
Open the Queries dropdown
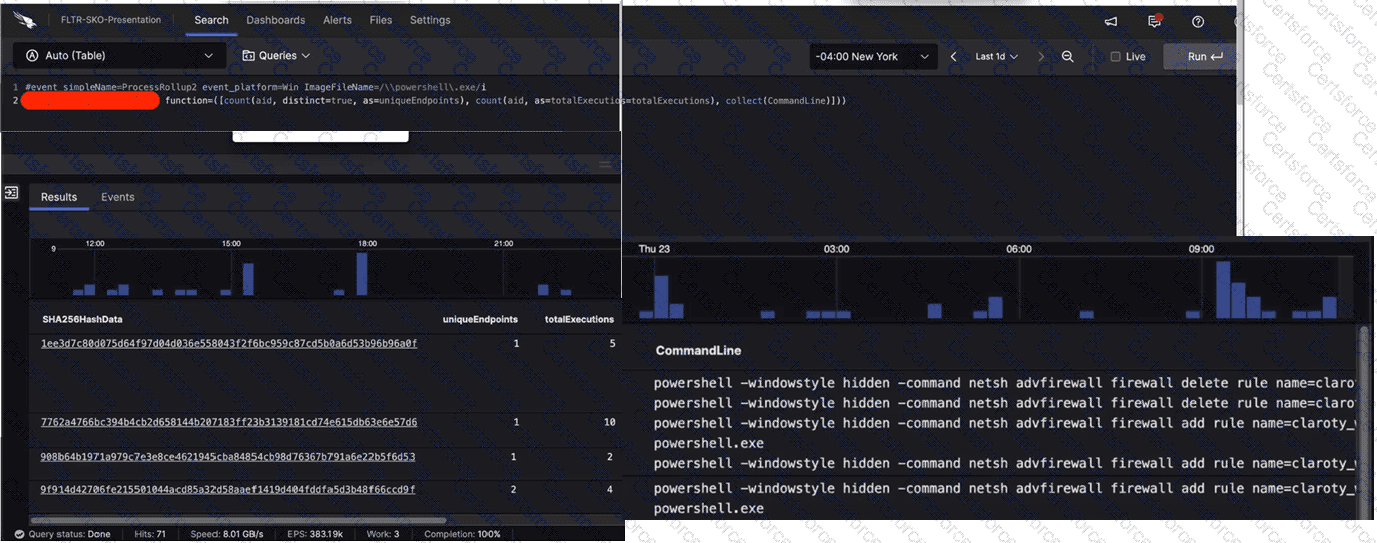click(276, 56)
